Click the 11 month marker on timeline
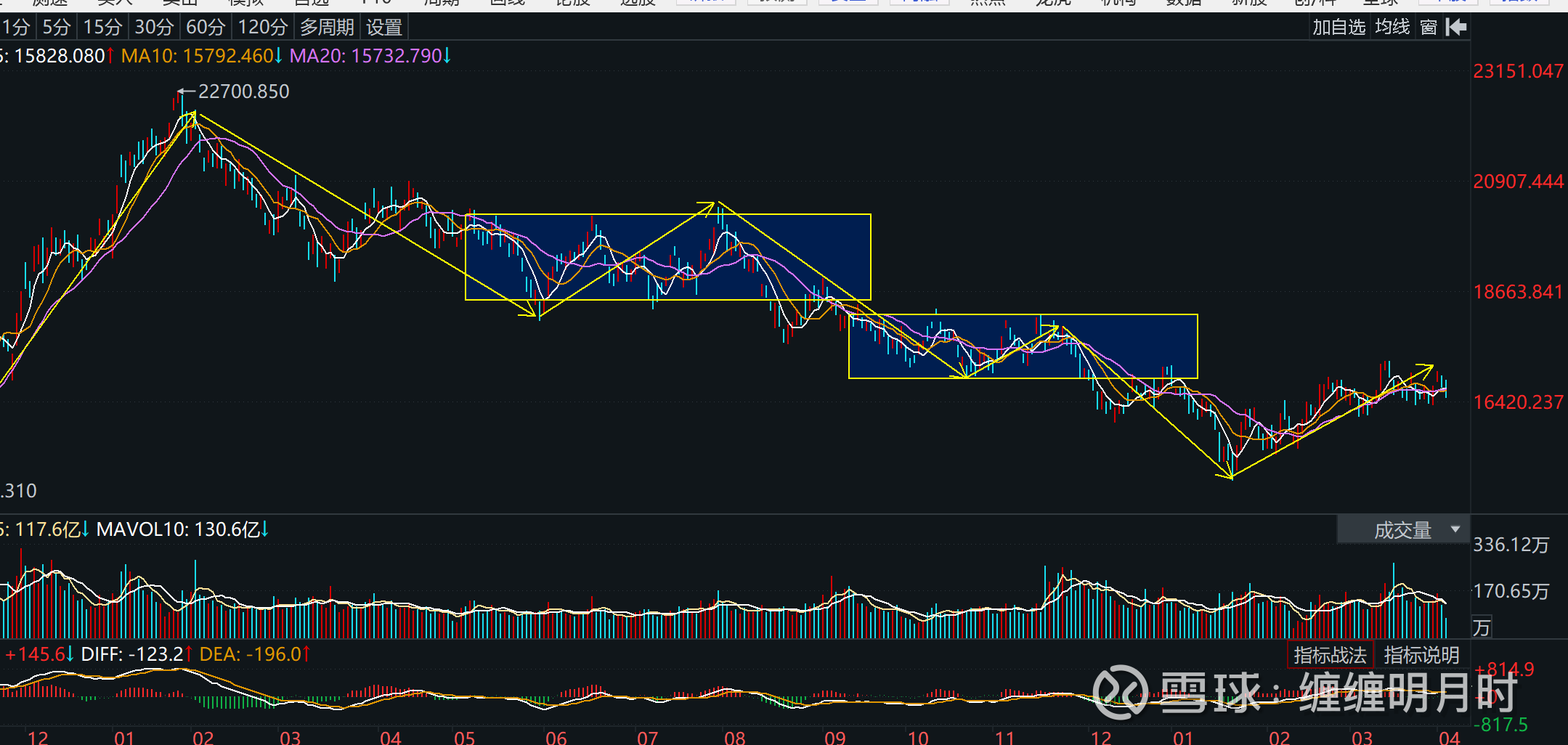 [1005, 738]
